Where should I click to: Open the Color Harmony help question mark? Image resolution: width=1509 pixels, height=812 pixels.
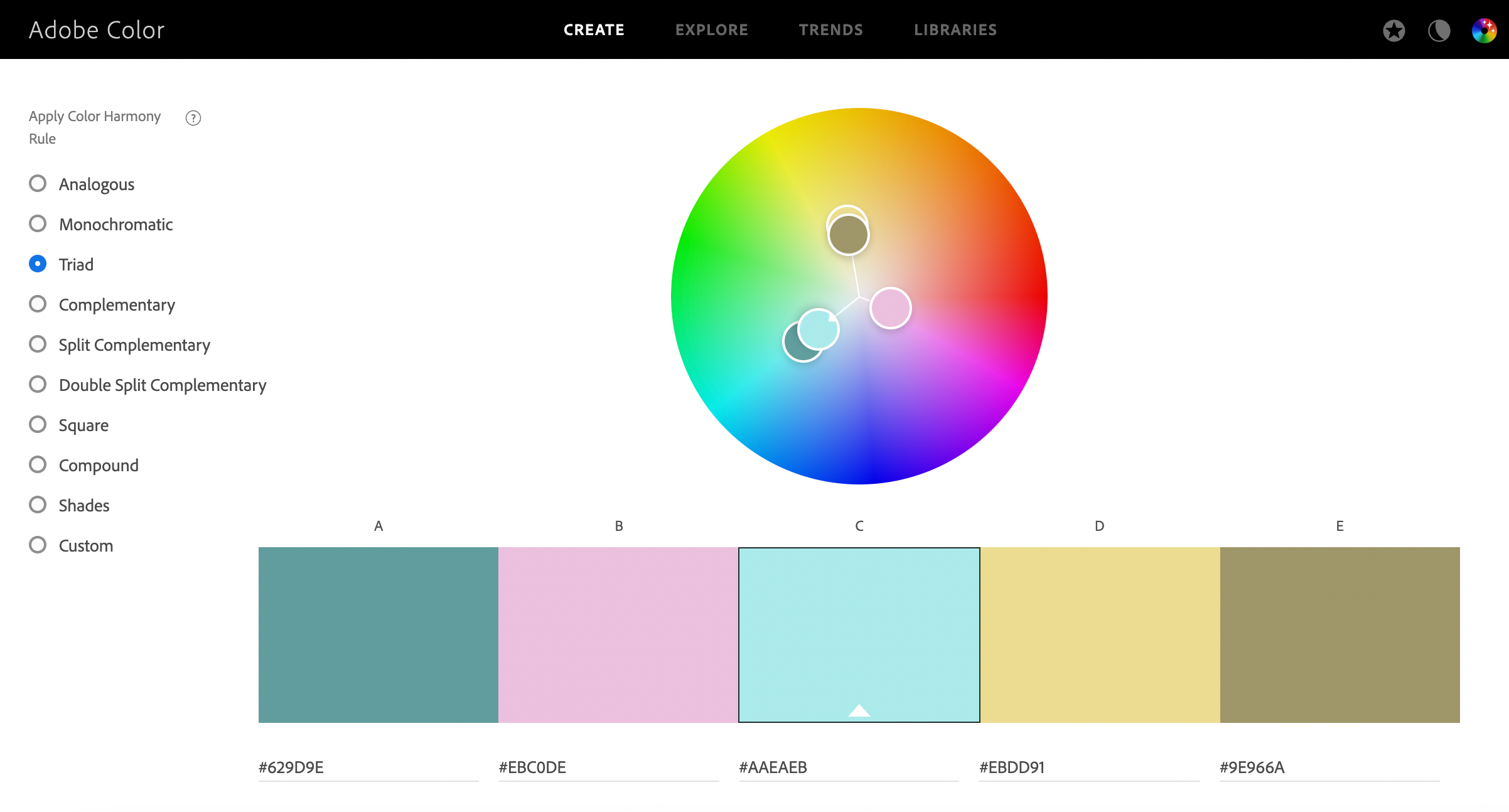(193, 118)
